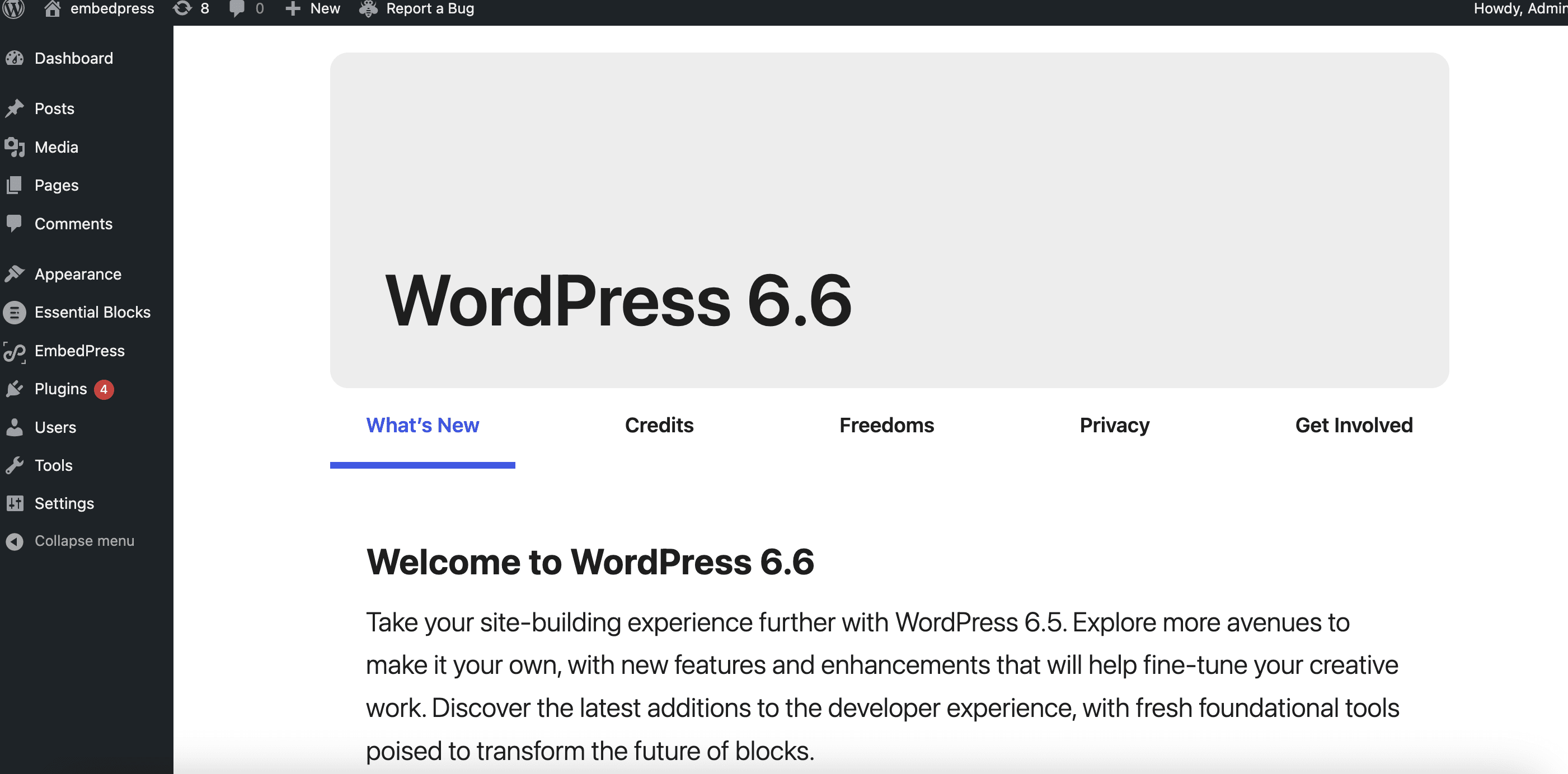Viewport: 1568px width, 774px height.
Task: Click the Essential Blocks icon
Action: tap(16, 312)
